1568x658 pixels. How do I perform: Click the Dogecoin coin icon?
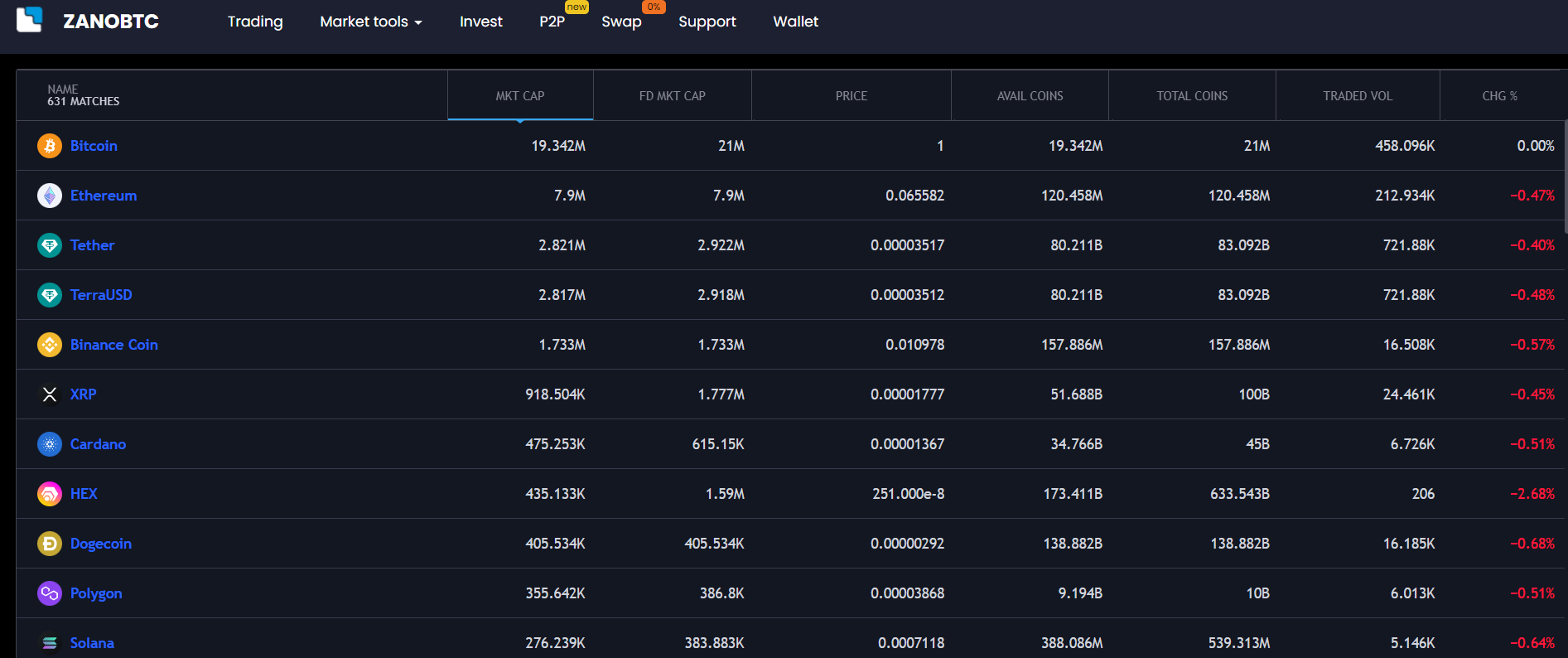click(50, 544)
